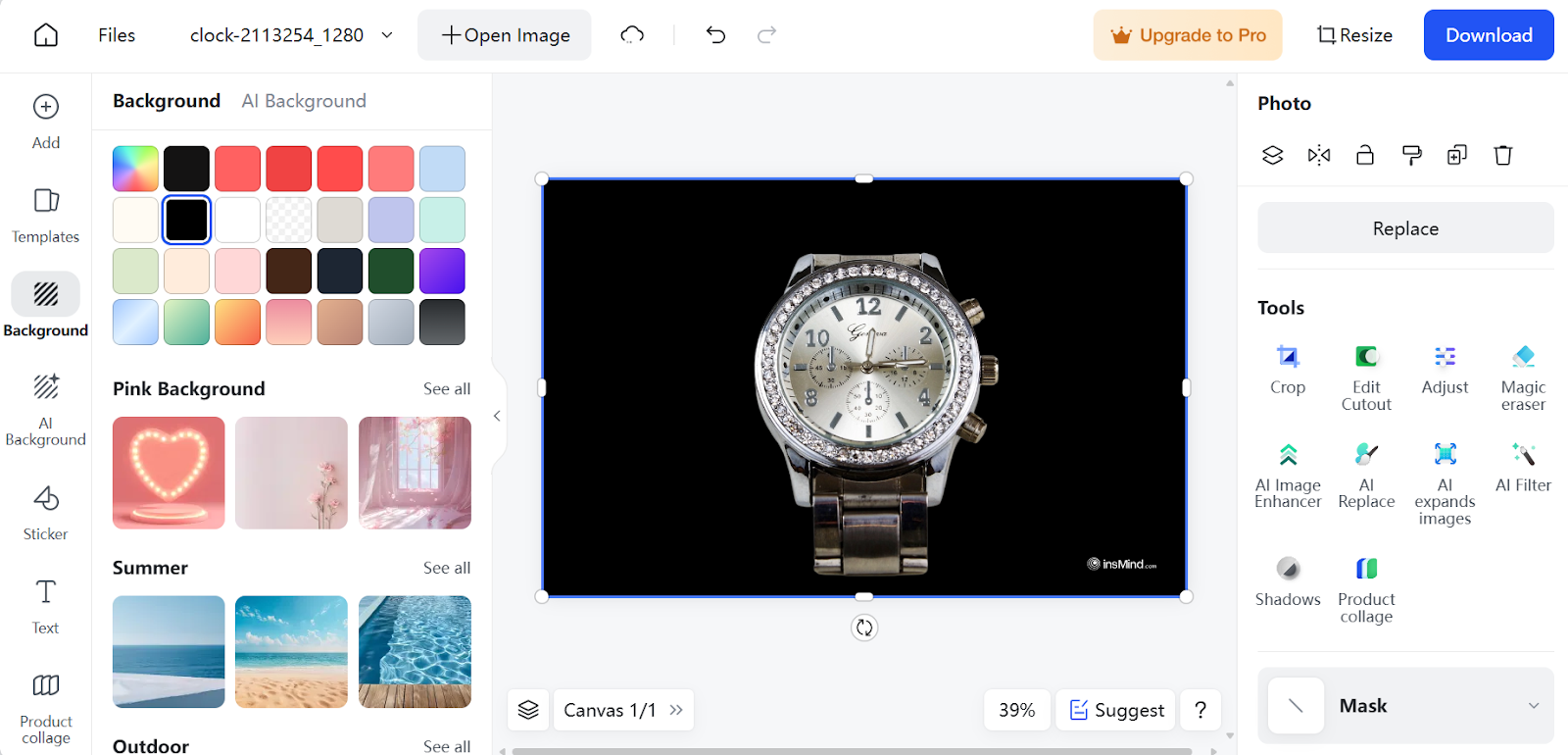The height and width of the screenshot is (755, 1568).
Task: Open the Files menu
Action: coord(117,35)
